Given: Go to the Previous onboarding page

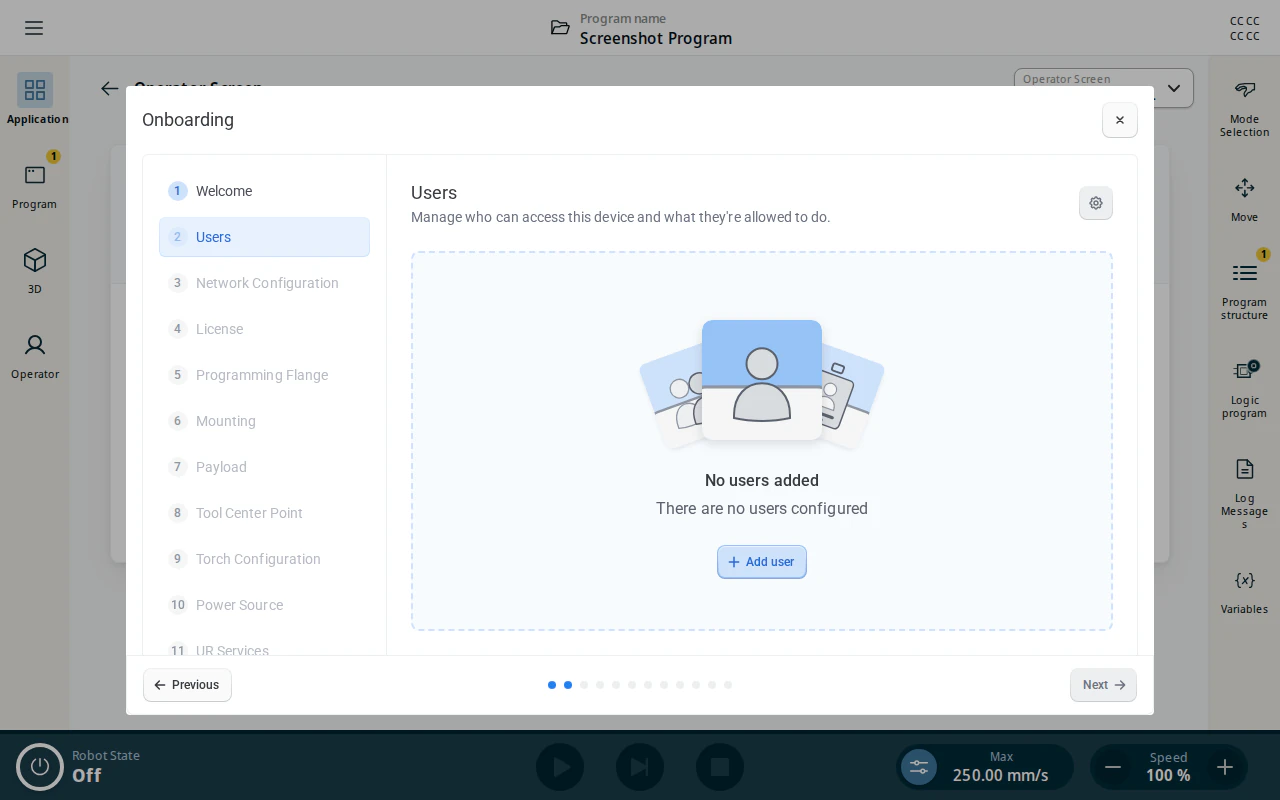Looking at the screenshot, I should 187,685.
